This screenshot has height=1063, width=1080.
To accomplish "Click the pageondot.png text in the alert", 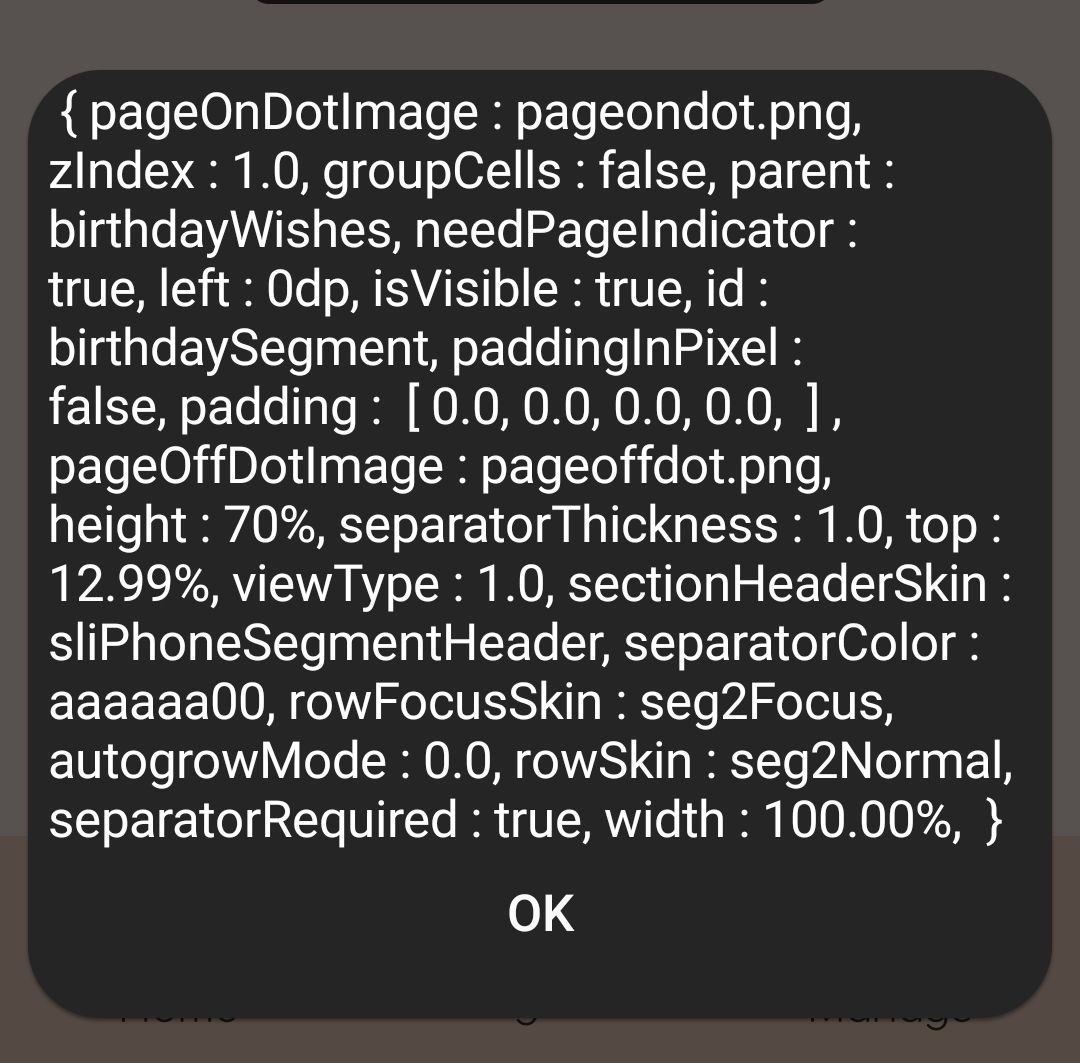I will point(688,114).
